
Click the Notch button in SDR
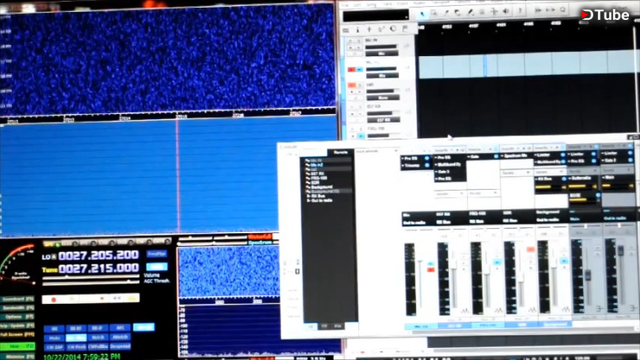[98, 338]
